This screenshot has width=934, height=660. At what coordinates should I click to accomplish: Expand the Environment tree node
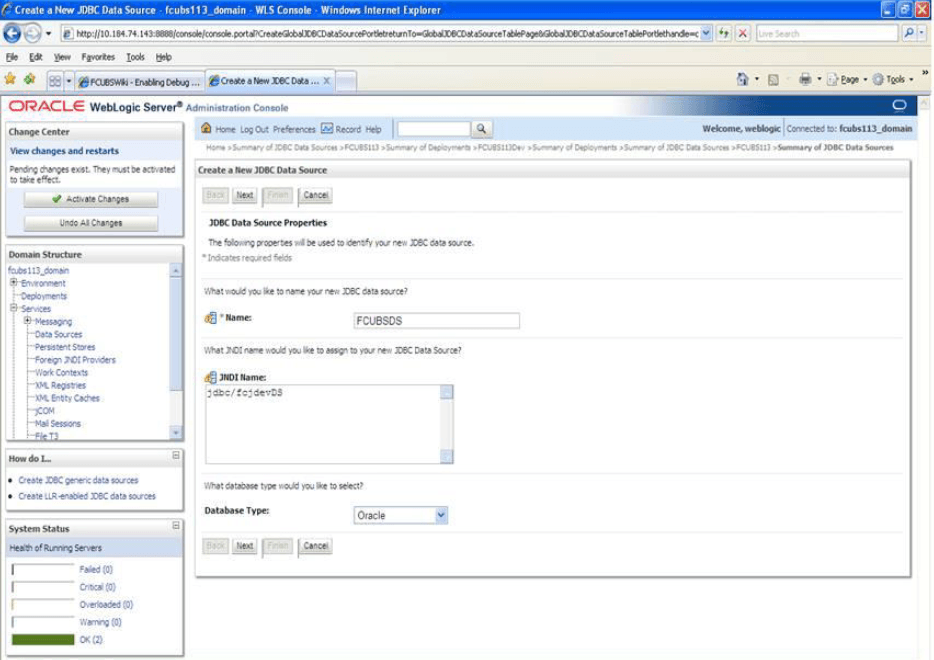[x=14, y=282]
